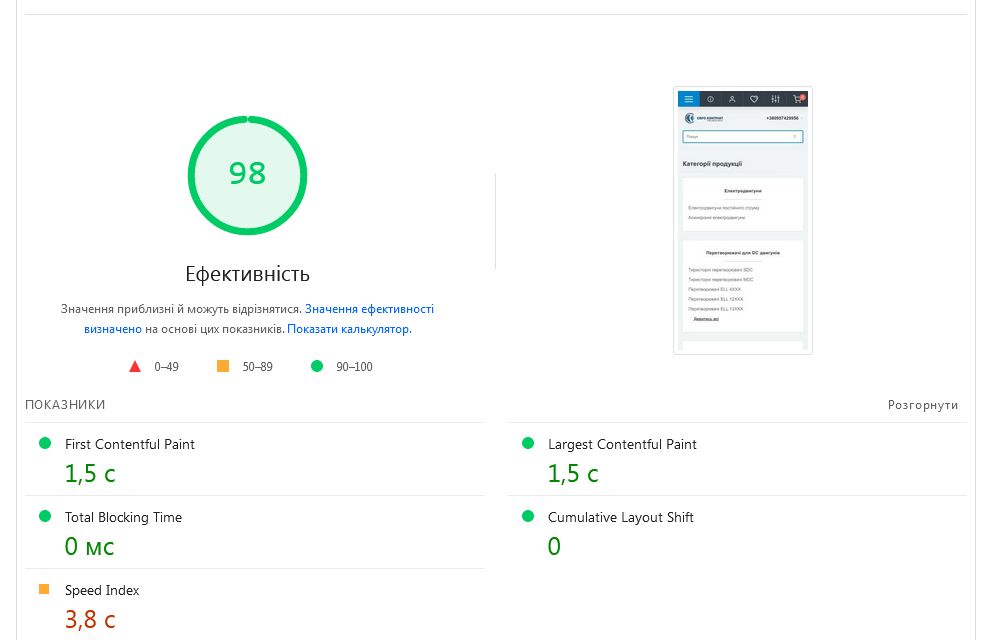Image resolution: width=988 pixels, height=640 pixels.
Task: Click the circular 98 performance score gauge
Action: tap(247, 175)
